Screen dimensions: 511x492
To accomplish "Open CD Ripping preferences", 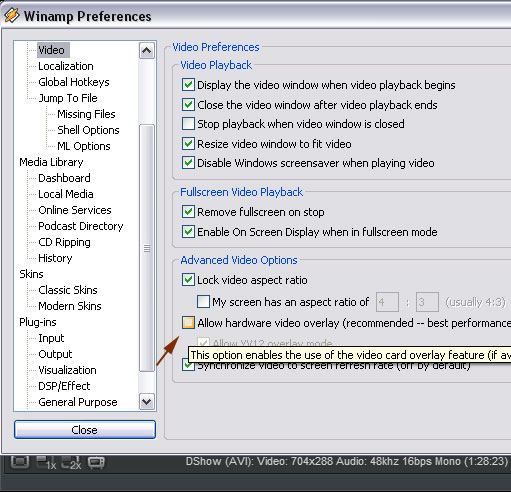I will click(x=64, y=242).
